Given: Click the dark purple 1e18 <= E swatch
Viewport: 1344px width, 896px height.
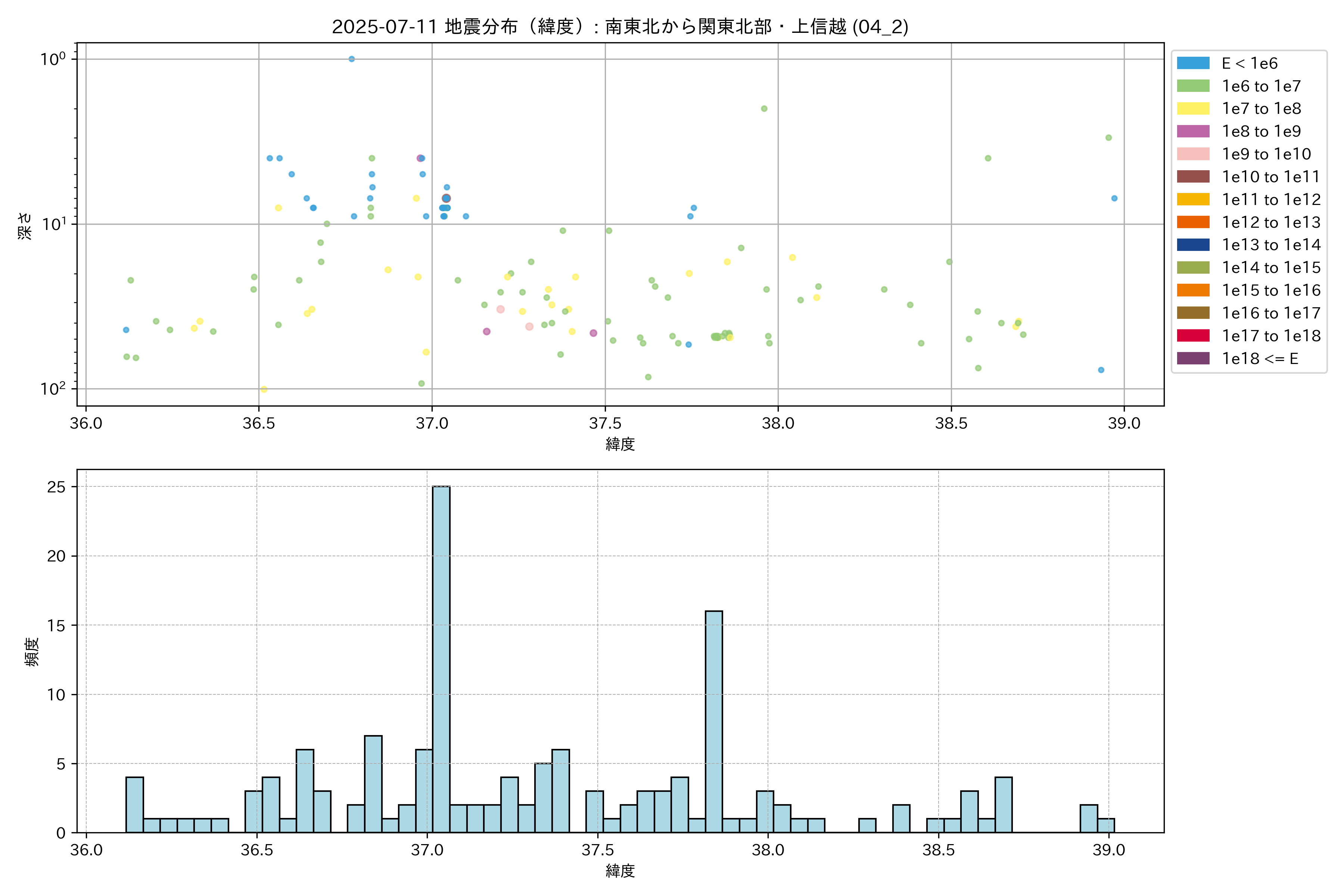Looking at the screenshot, I should pos(1193,358).
